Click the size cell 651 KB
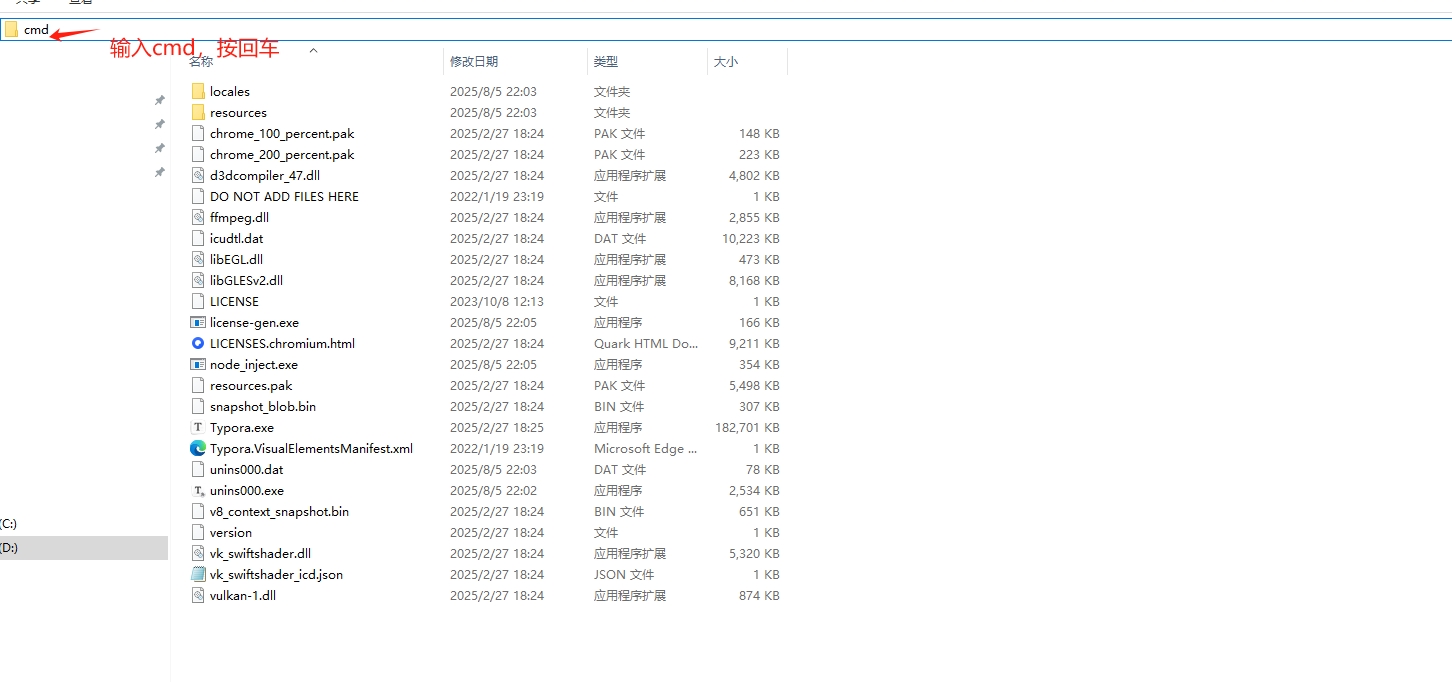The height and width of the screenshot is (682, 1452). 759,512
